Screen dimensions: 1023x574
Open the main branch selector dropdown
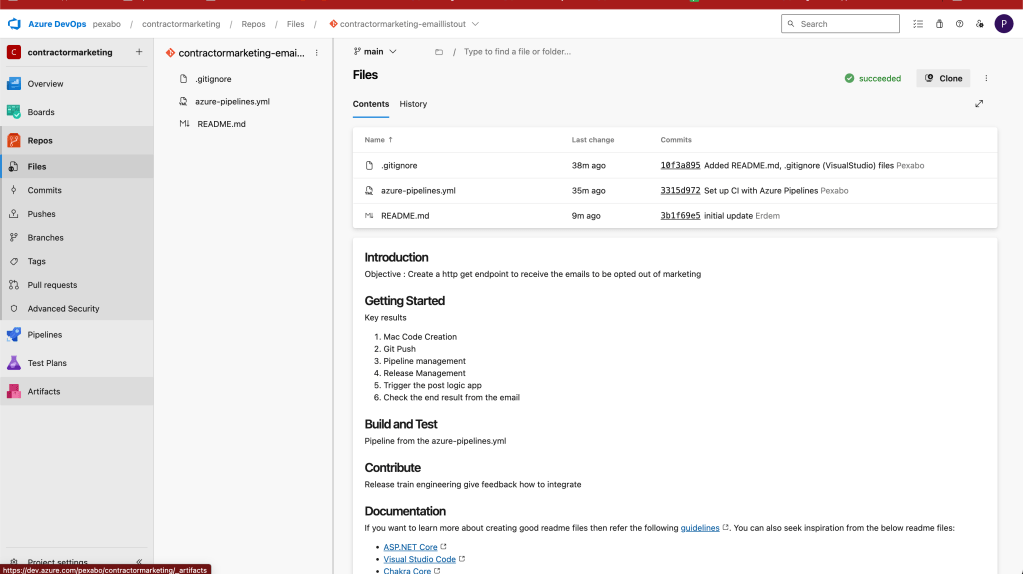click(375, 52)
